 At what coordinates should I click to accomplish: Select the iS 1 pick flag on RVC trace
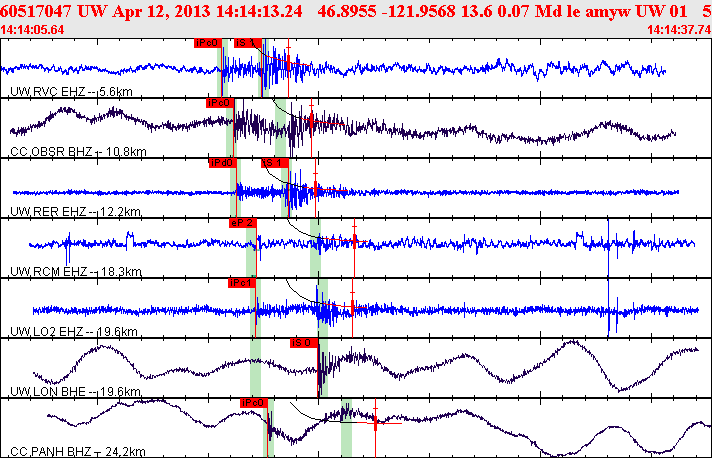point(248,43)
